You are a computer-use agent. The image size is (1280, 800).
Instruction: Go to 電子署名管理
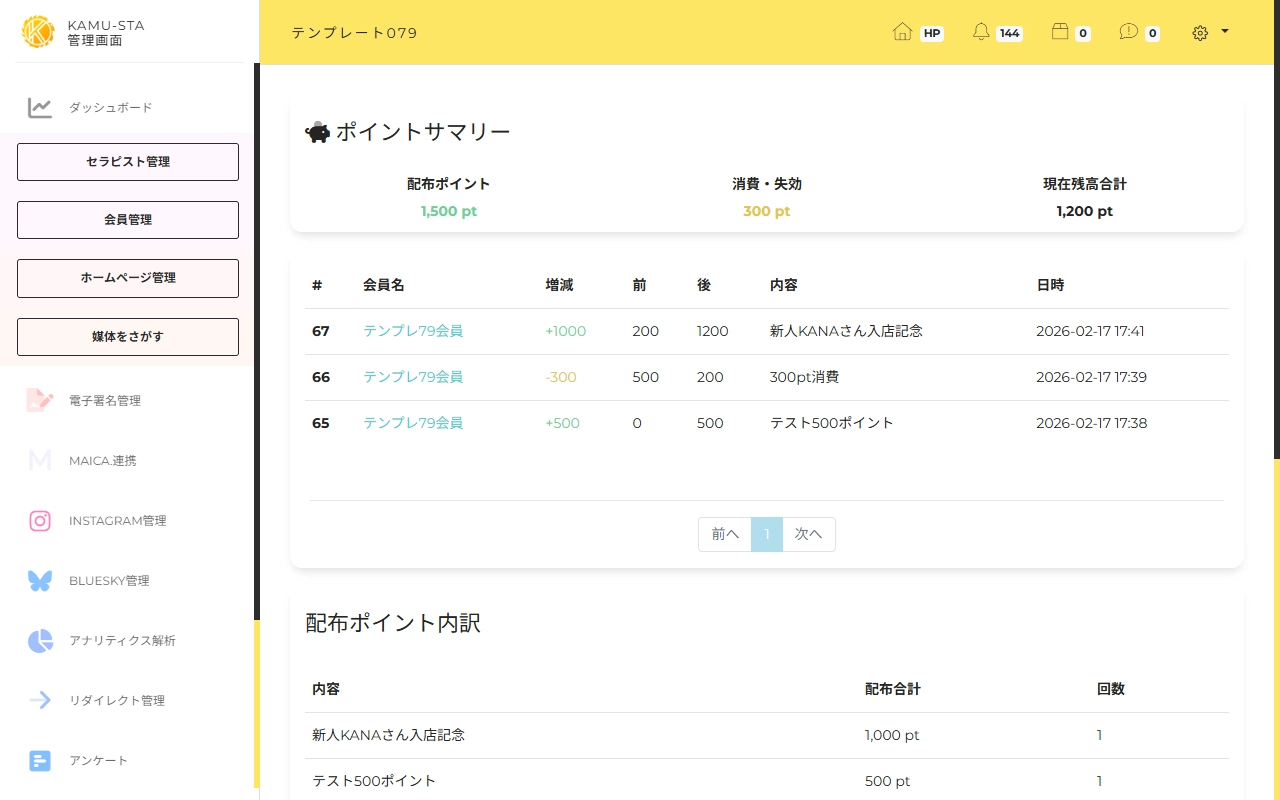point(105,401)
